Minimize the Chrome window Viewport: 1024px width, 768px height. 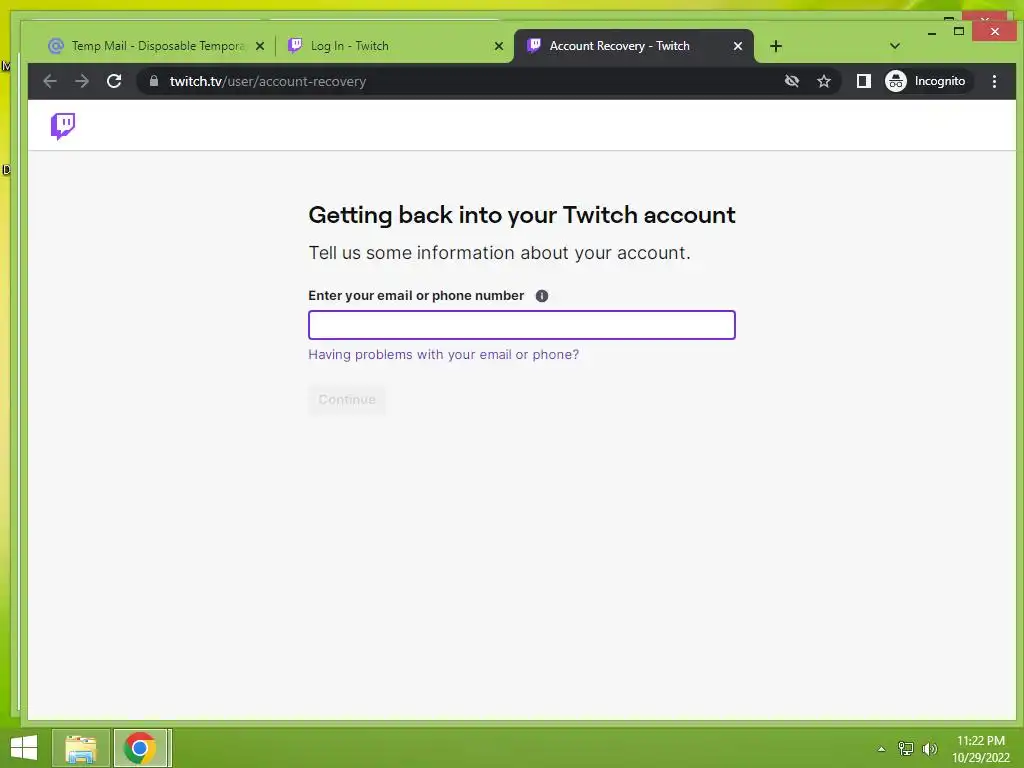point(932,32)
